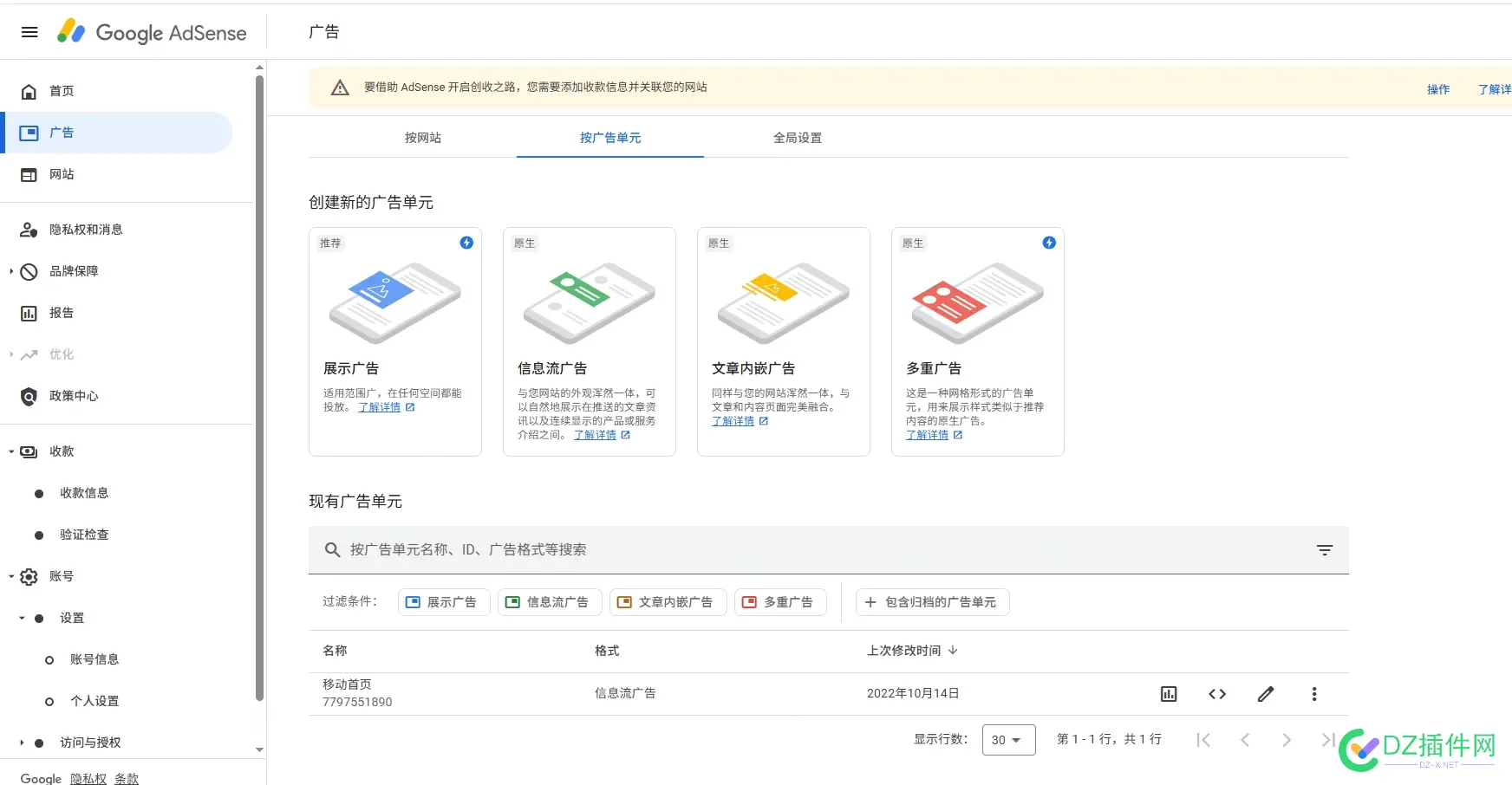Click 了解详情 link under 多重广告
The width and height of the screenshot is (1512, 785).
[928, 435]
